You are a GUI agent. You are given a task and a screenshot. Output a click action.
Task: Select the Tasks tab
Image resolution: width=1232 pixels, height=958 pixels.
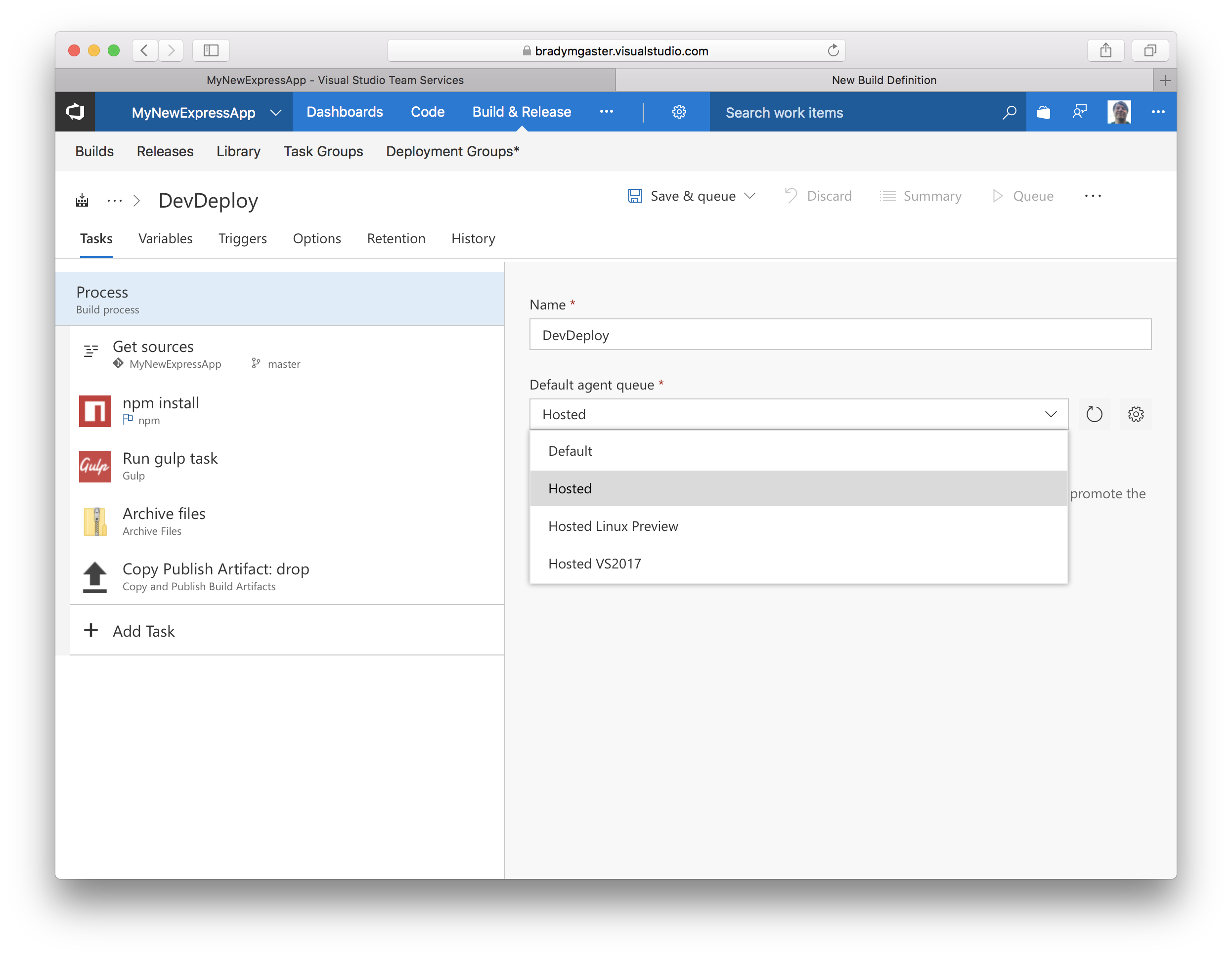coord(96,239)
